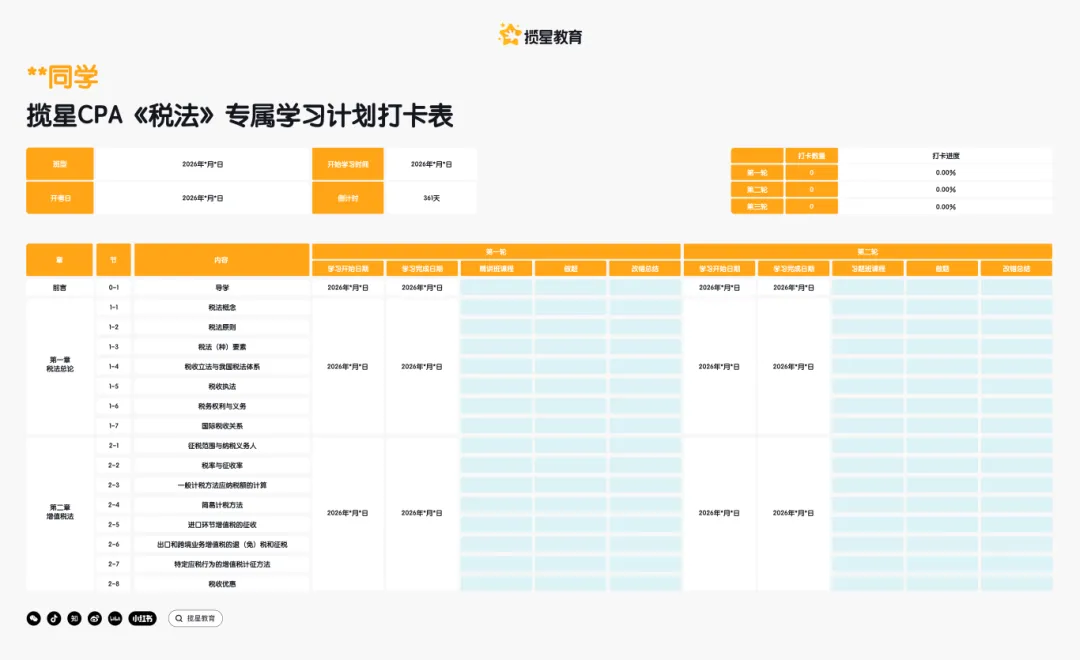Click the 开始学习时间 label cell
Screen dimensions: 1080x660
click(x=348, y=164)
